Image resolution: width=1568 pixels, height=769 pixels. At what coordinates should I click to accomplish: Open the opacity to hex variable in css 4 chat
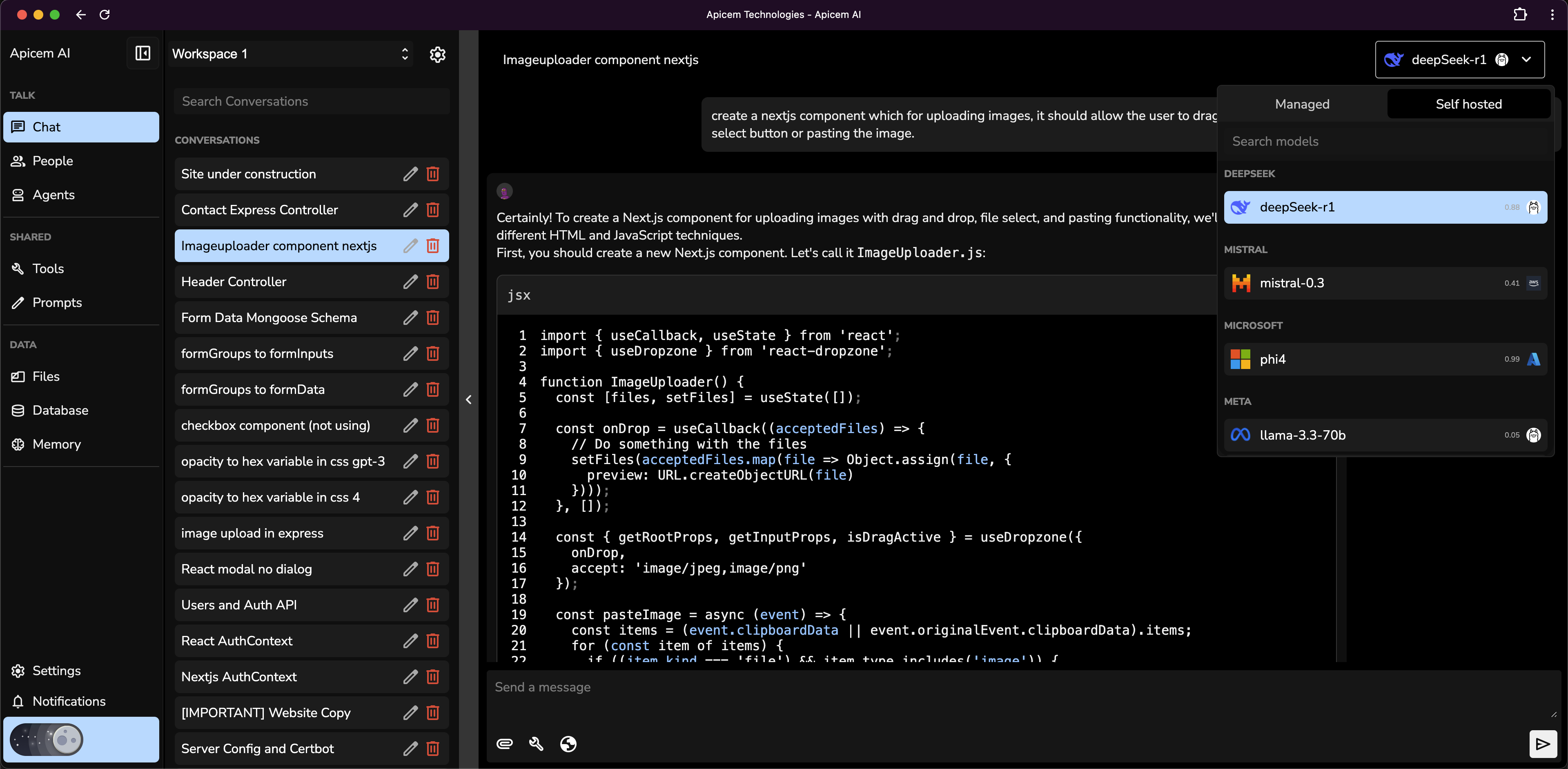click(x=312, y=498)
